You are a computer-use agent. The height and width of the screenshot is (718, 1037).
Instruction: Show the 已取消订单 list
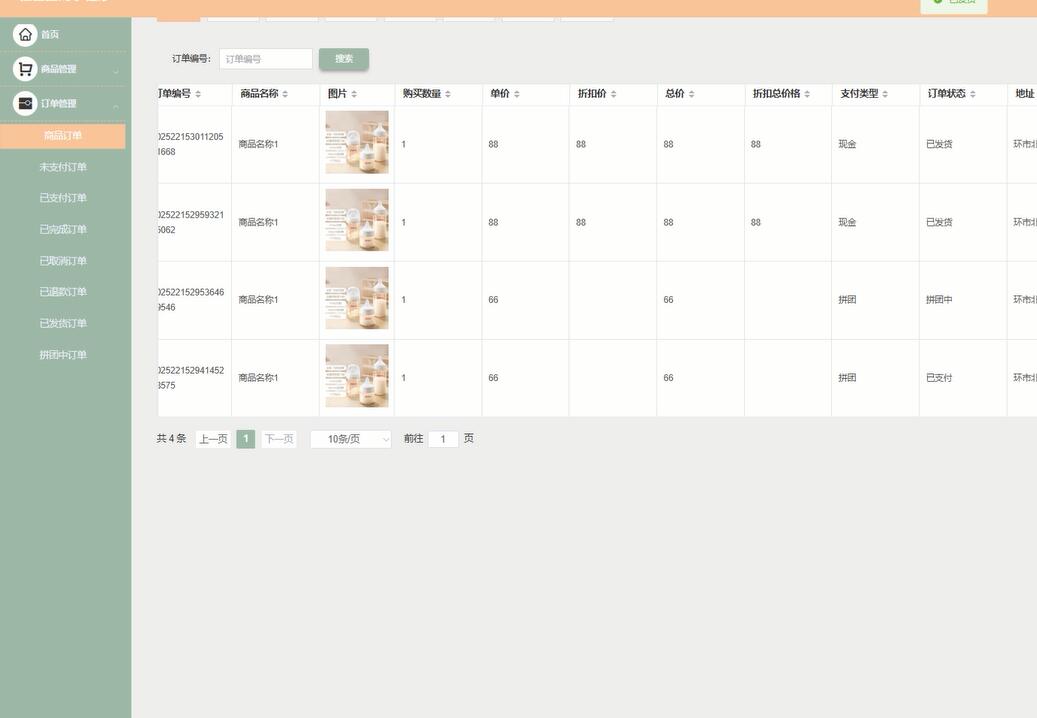pos(63,261)
